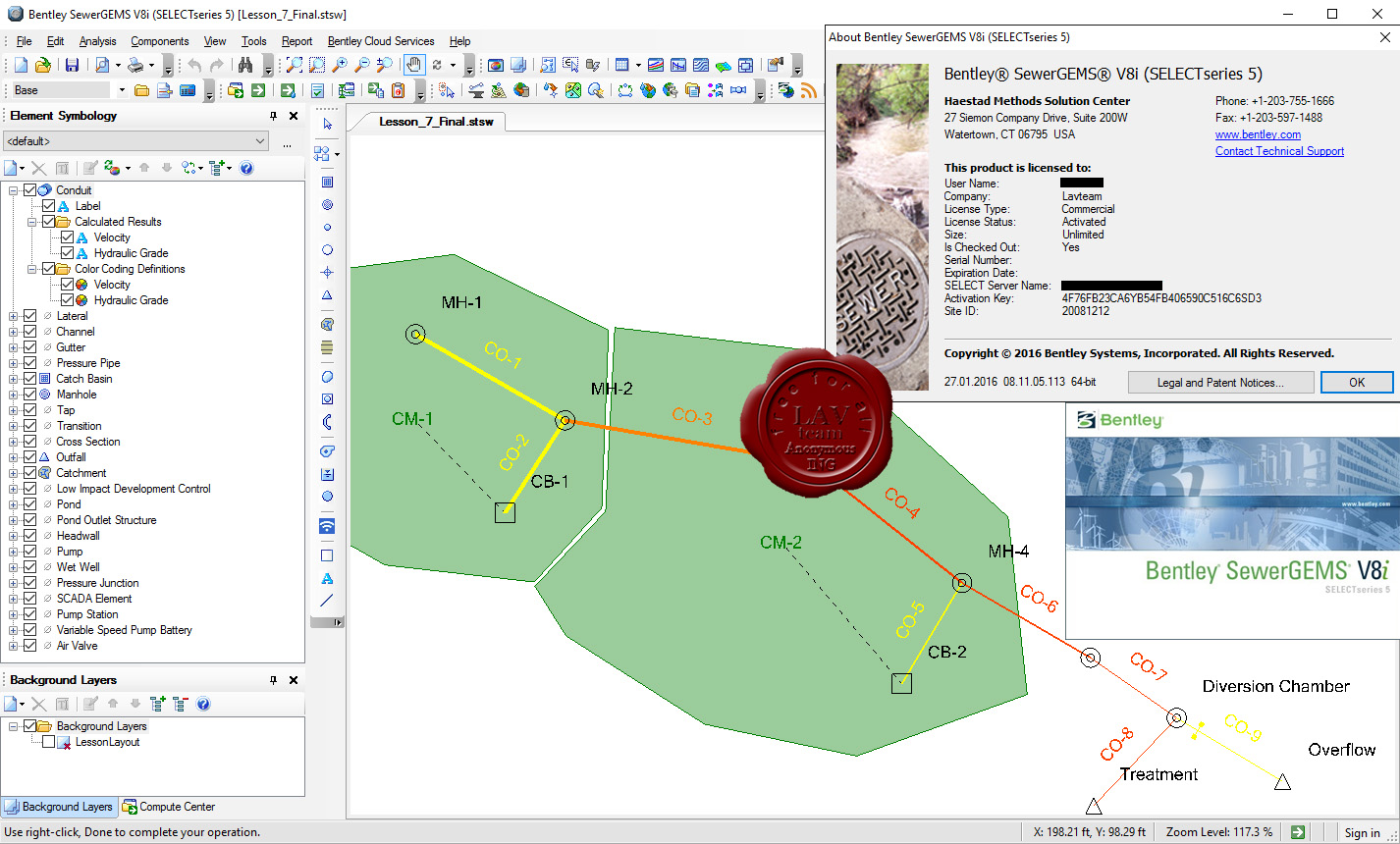This screenshot has width=1400, height=844.
Task: Click the Compute green arrow button
Action: [x=258, y=90]
